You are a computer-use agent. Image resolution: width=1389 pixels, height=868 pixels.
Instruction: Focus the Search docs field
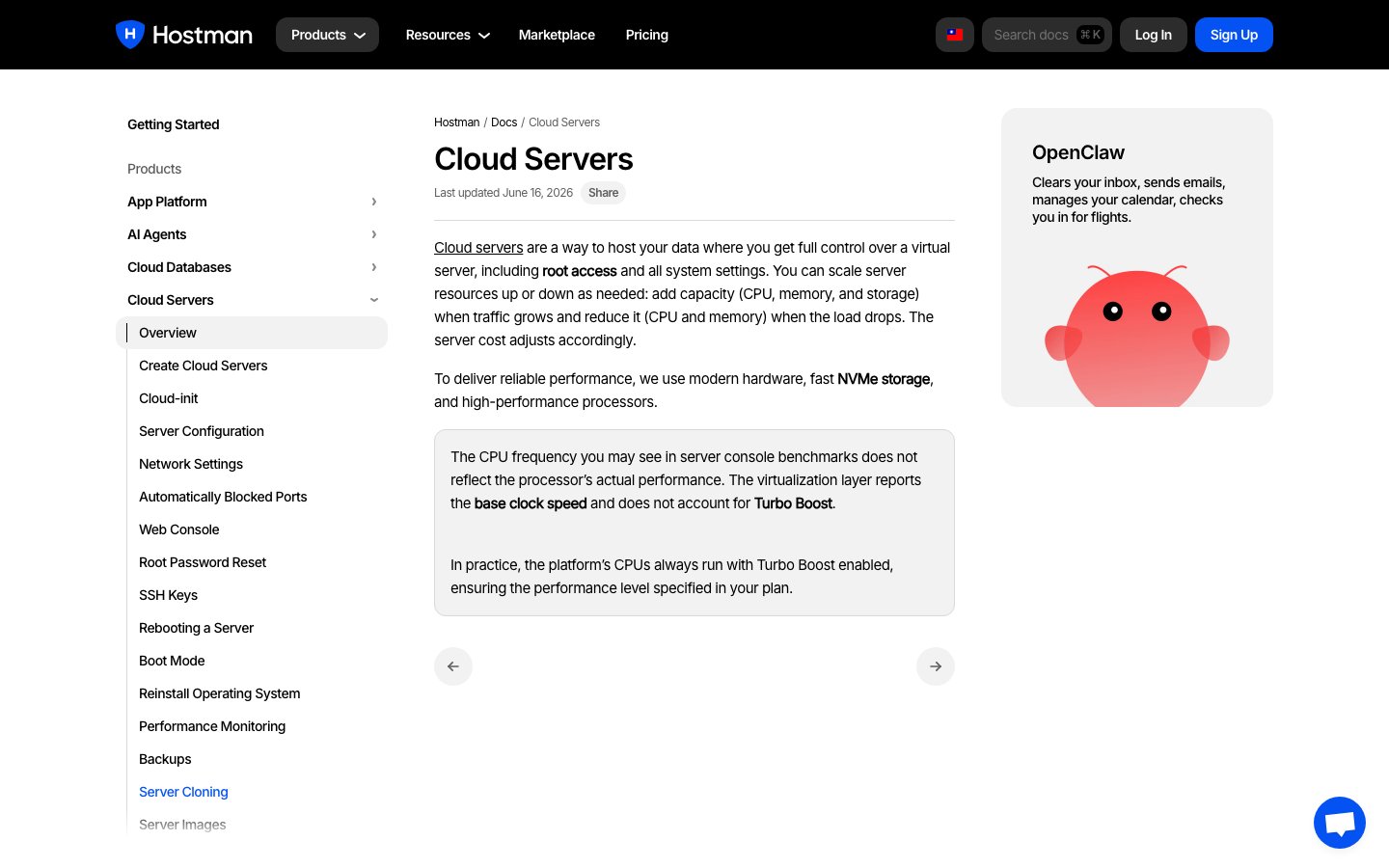(x=1047, y=35)
